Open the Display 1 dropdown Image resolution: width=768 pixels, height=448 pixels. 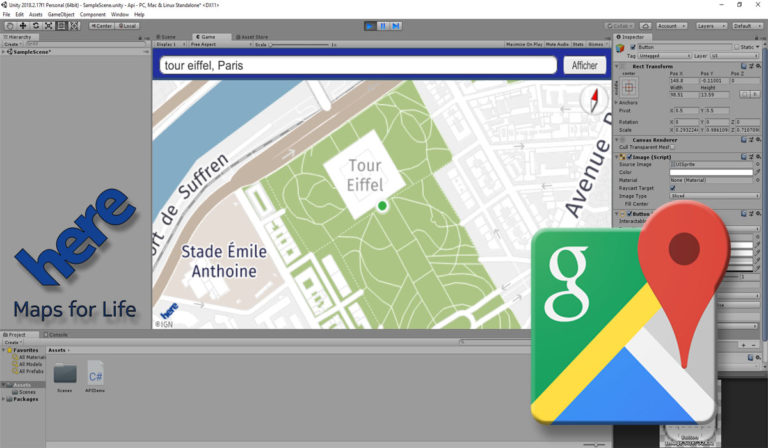coord(170,44)
